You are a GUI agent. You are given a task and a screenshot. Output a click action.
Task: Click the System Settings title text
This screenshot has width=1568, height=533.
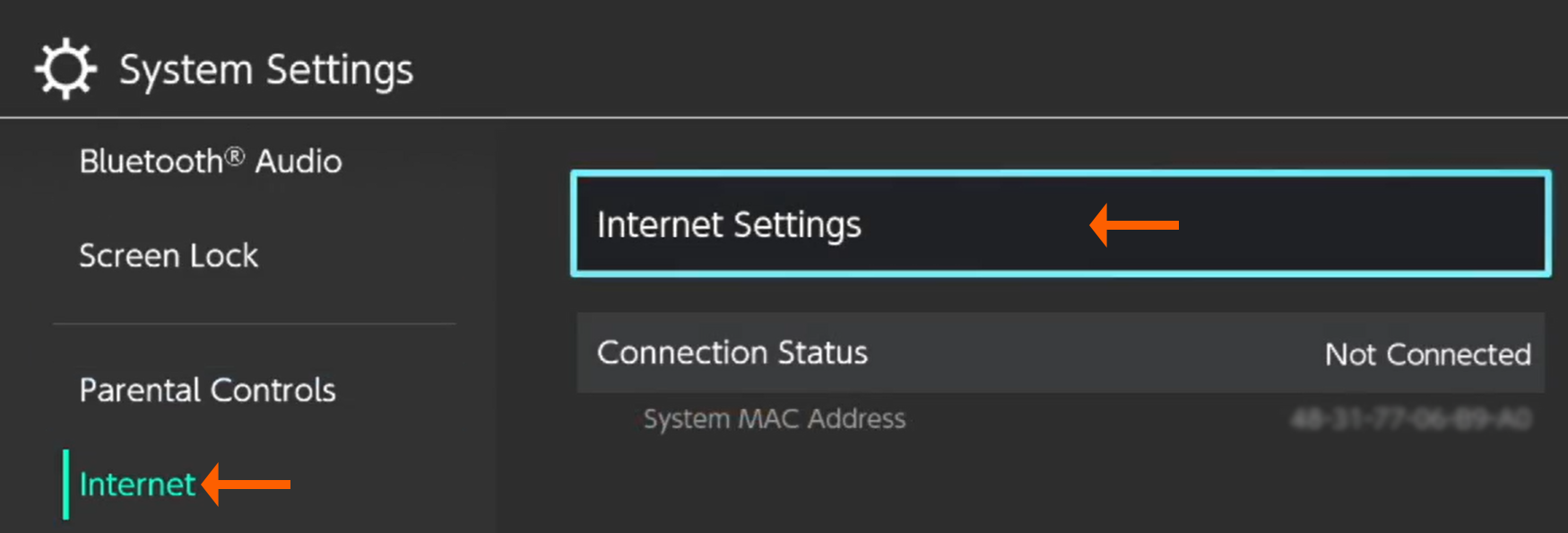[266, 68]
